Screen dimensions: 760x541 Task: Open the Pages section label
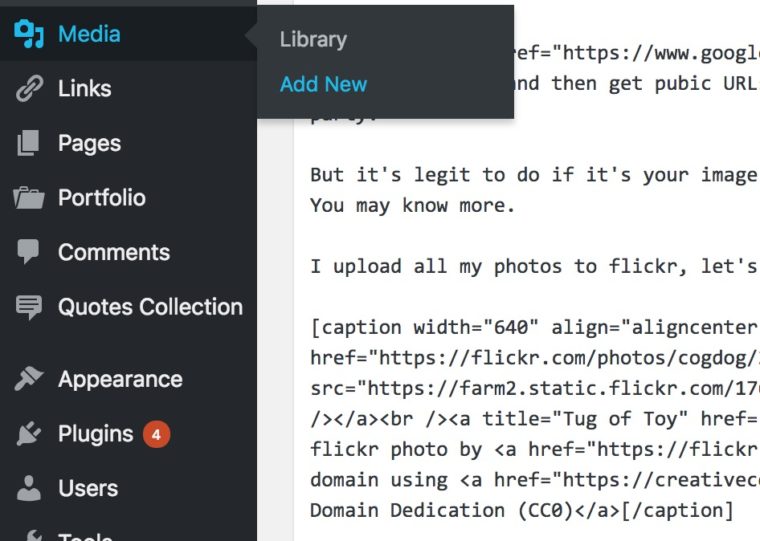[x=89, y=143]
